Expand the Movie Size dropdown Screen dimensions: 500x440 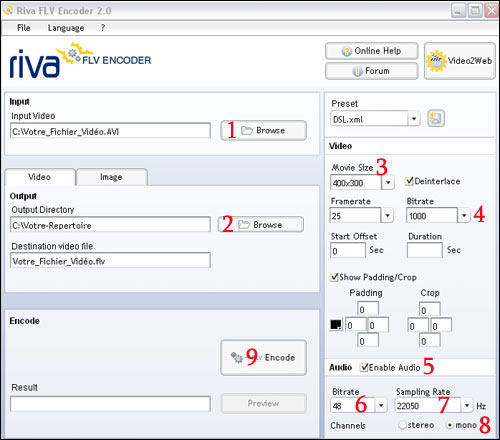click(388, 183)
